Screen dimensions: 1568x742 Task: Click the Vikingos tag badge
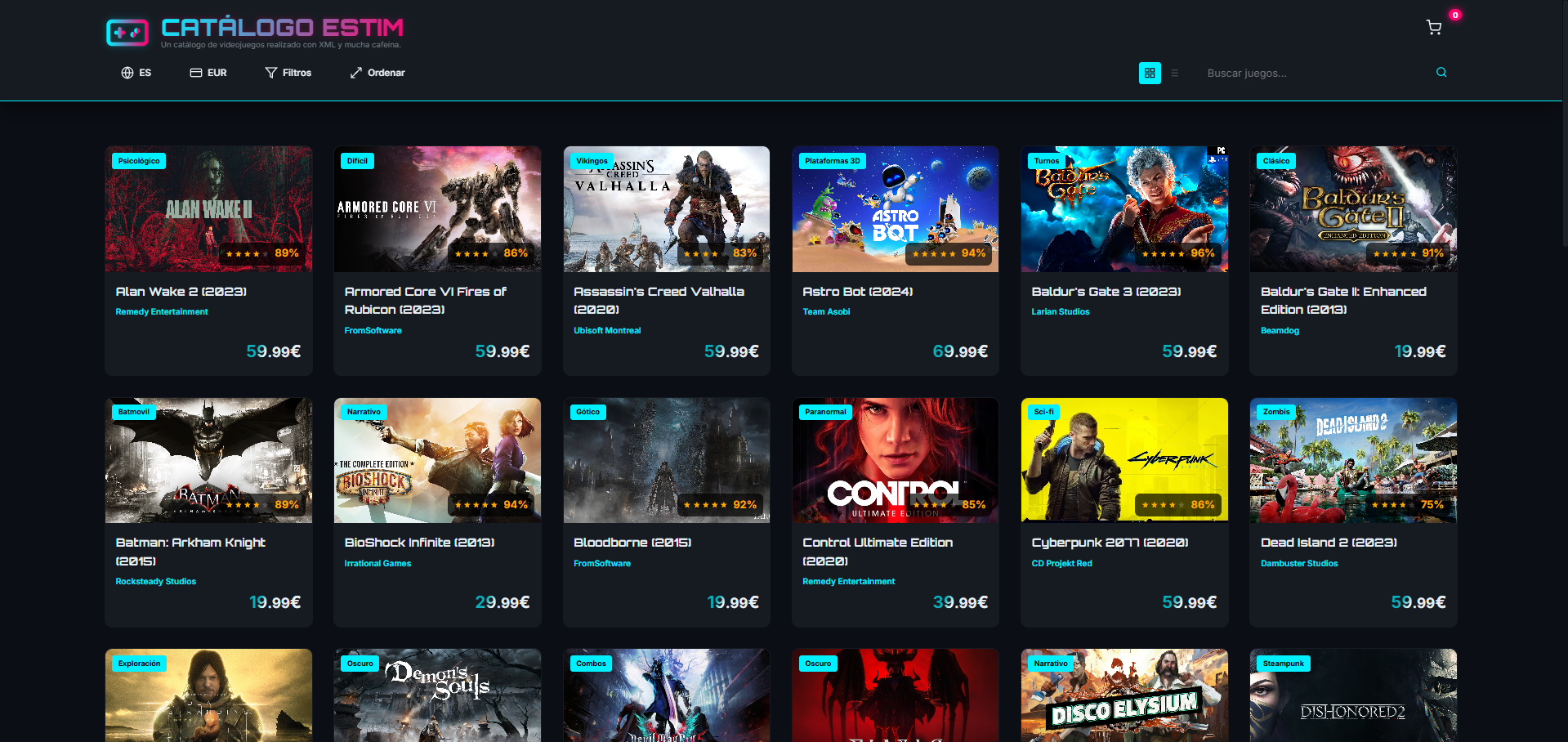coord(592,161)
